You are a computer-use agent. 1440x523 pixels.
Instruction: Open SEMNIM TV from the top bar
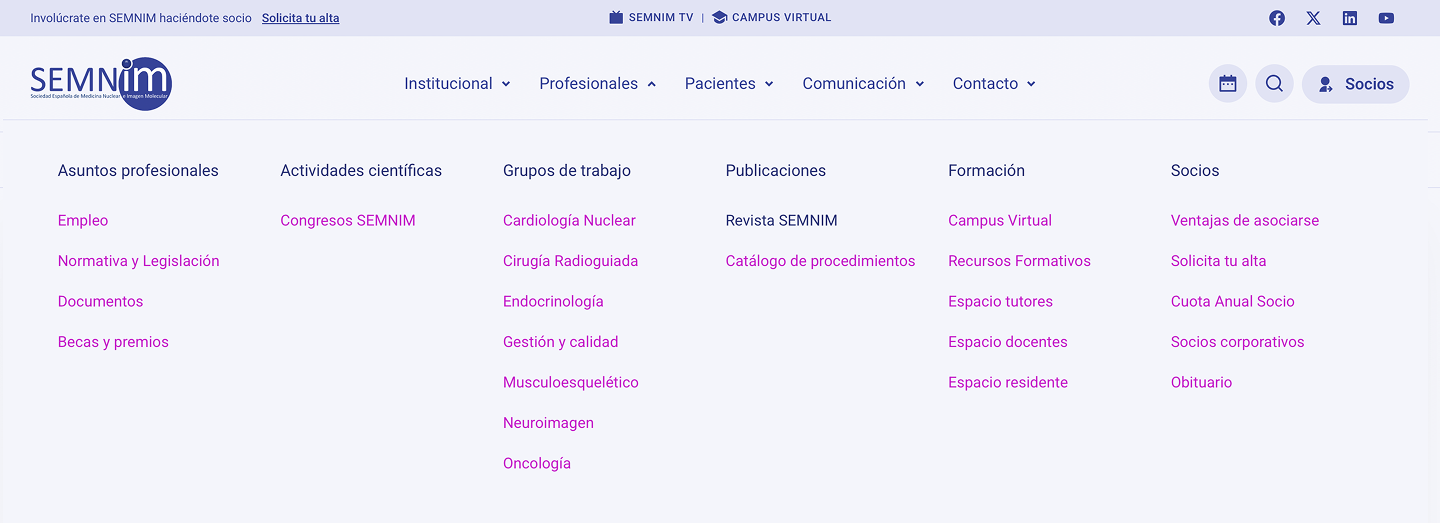651,18
